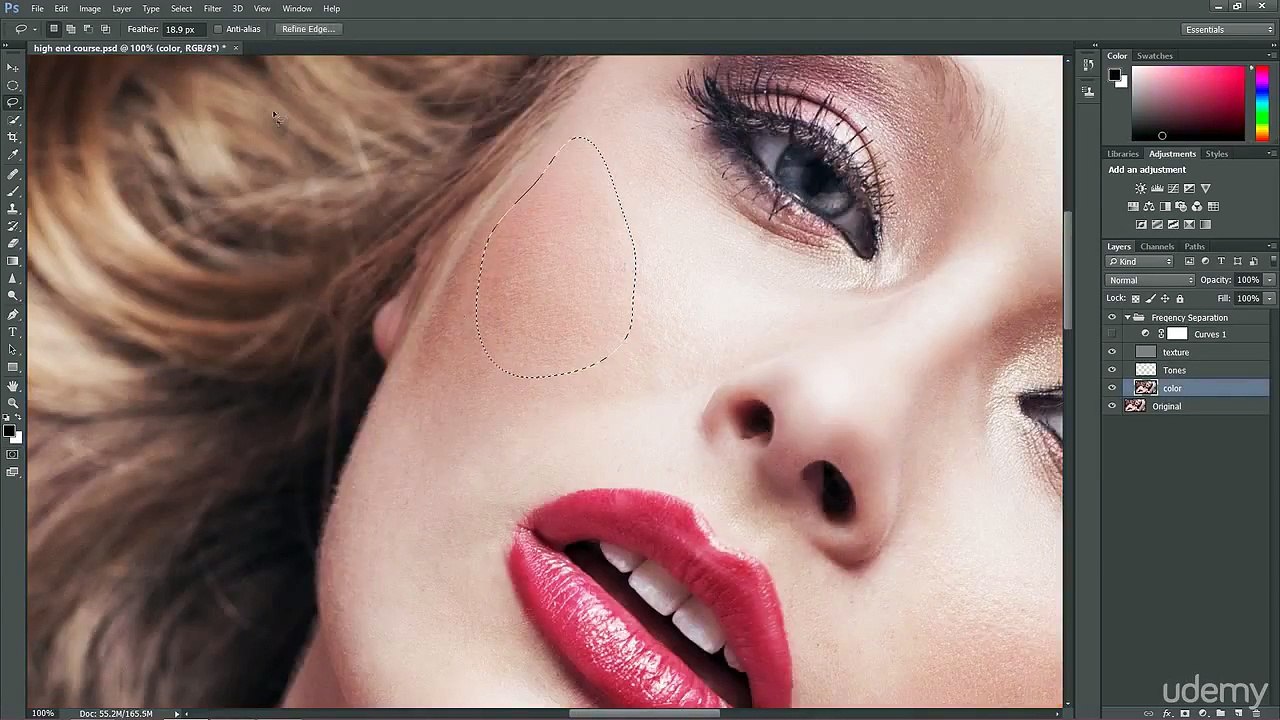This screenshot has width=1280, height=720.
Task: Select the Blur tool
Action: (13, 279)
